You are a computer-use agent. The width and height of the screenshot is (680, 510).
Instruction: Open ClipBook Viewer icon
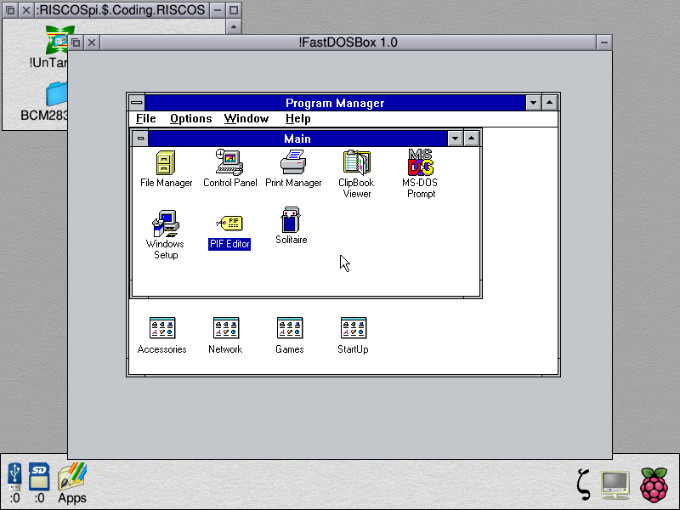point(356,174)
